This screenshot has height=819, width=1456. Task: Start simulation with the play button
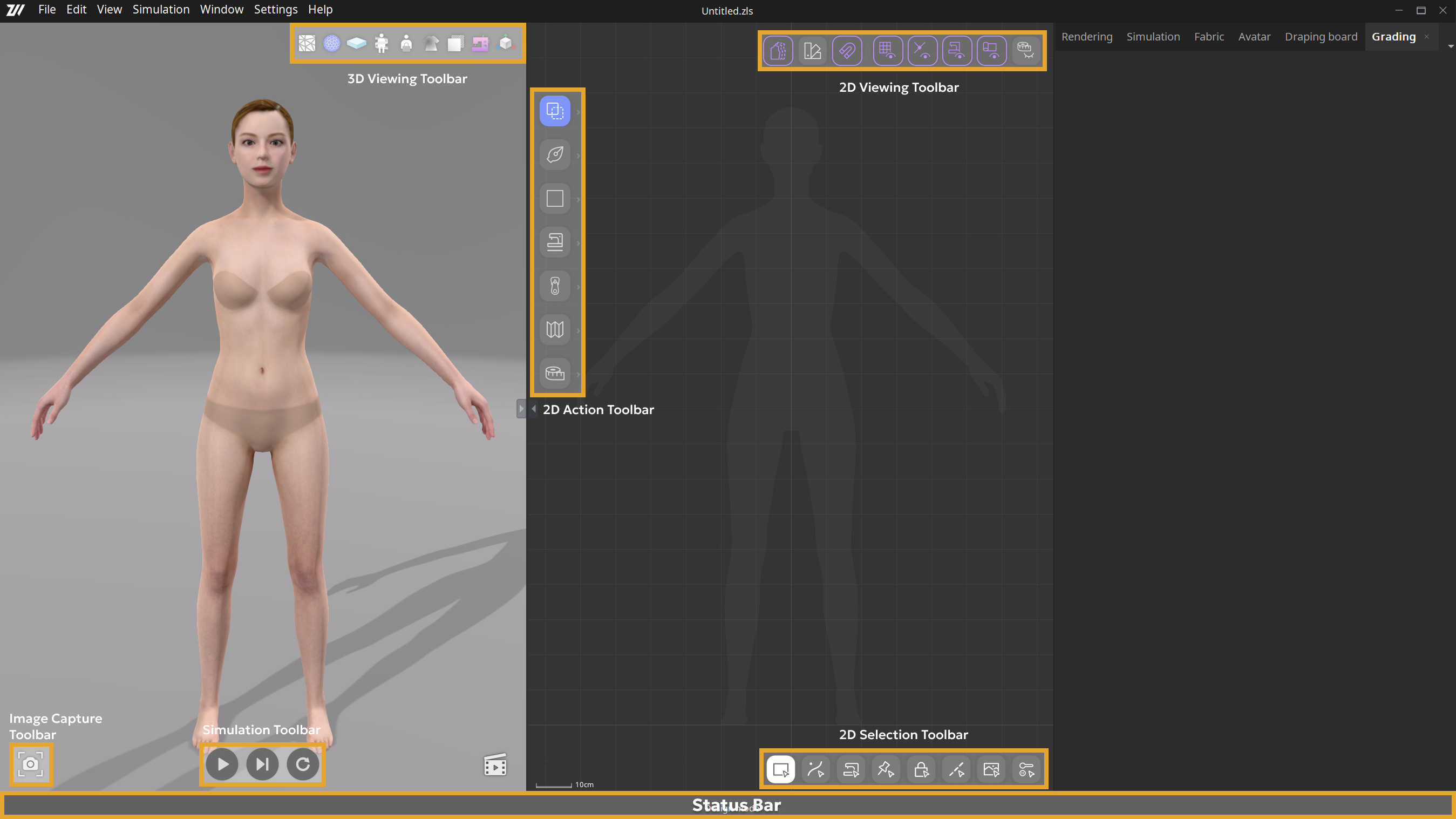(222, 764)
